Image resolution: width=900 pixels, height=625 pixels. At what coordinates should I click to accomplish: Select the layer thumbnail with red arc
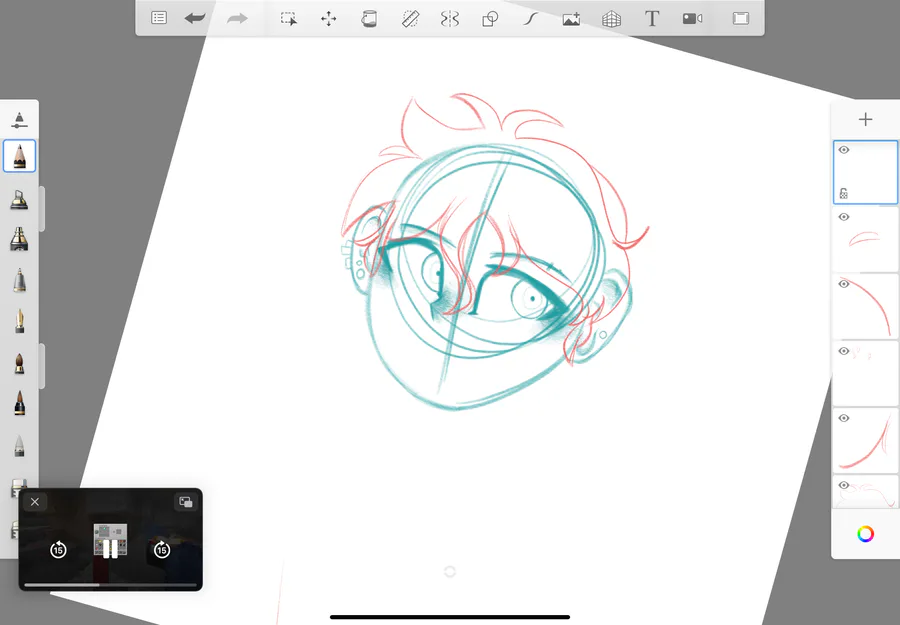pos(866,307)
